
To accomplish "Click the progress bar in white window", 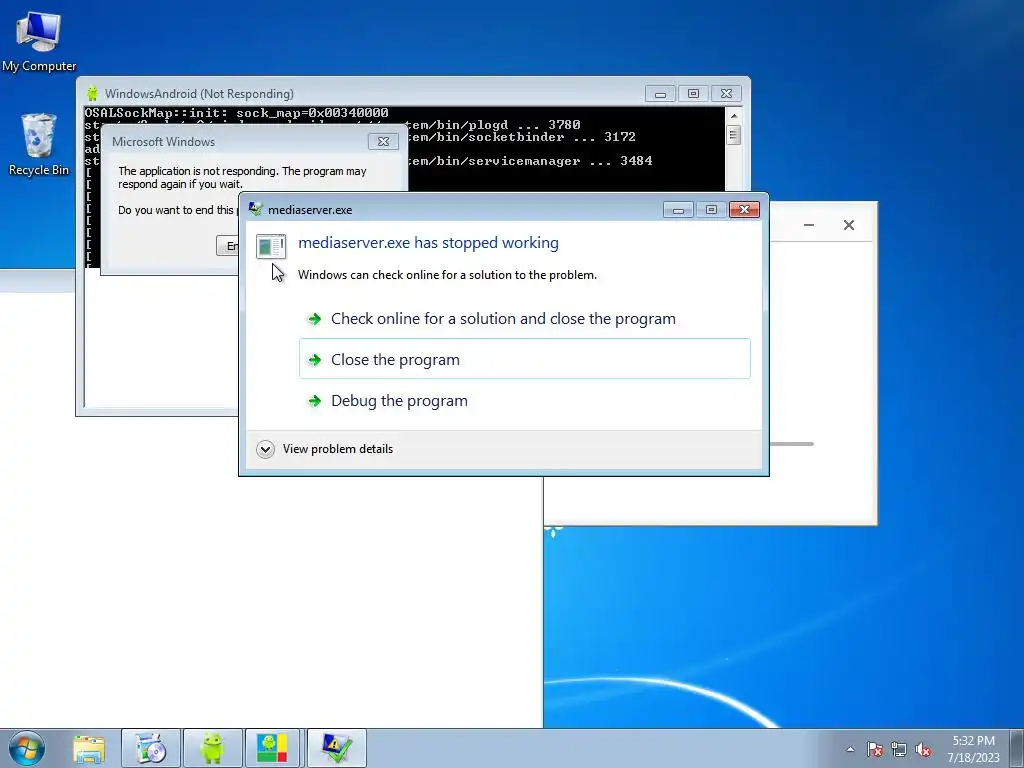I will tap(792, 444).
